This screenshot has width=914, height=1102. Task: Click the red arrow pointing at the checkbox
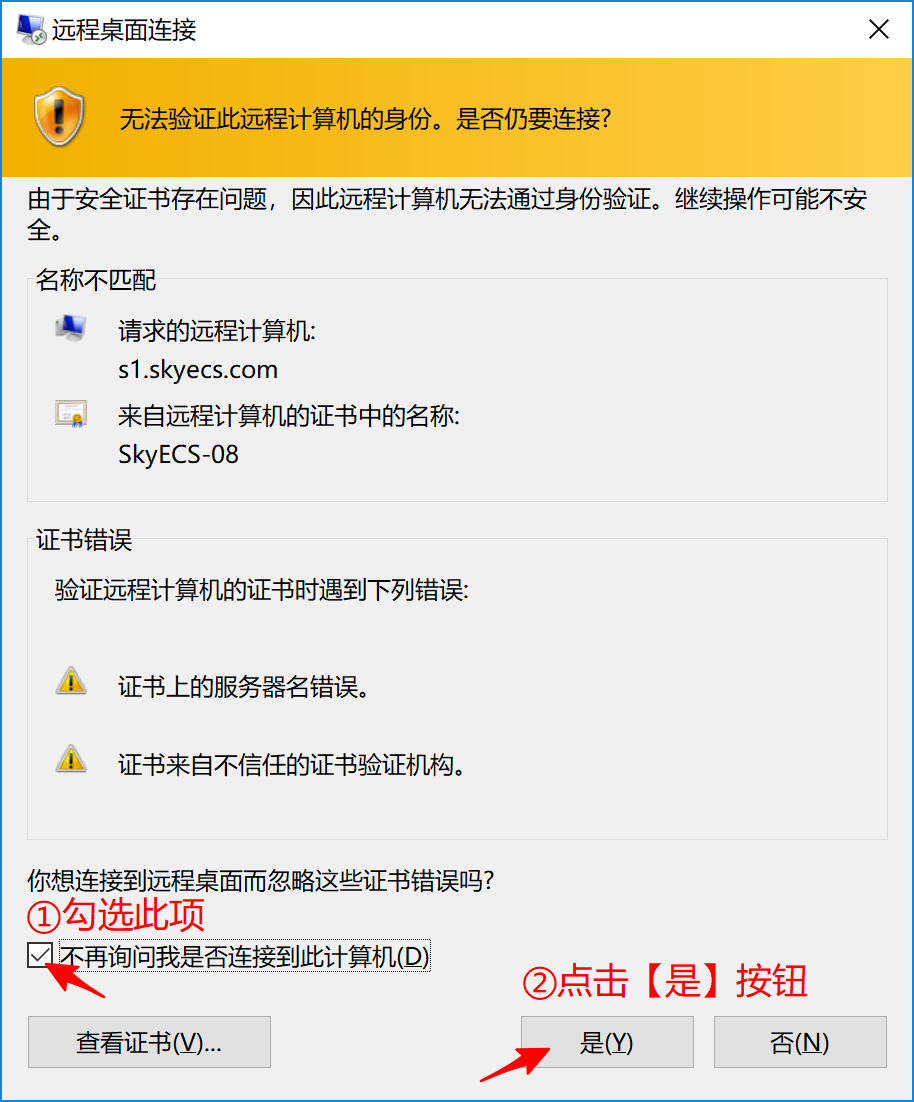pos(74,978)
